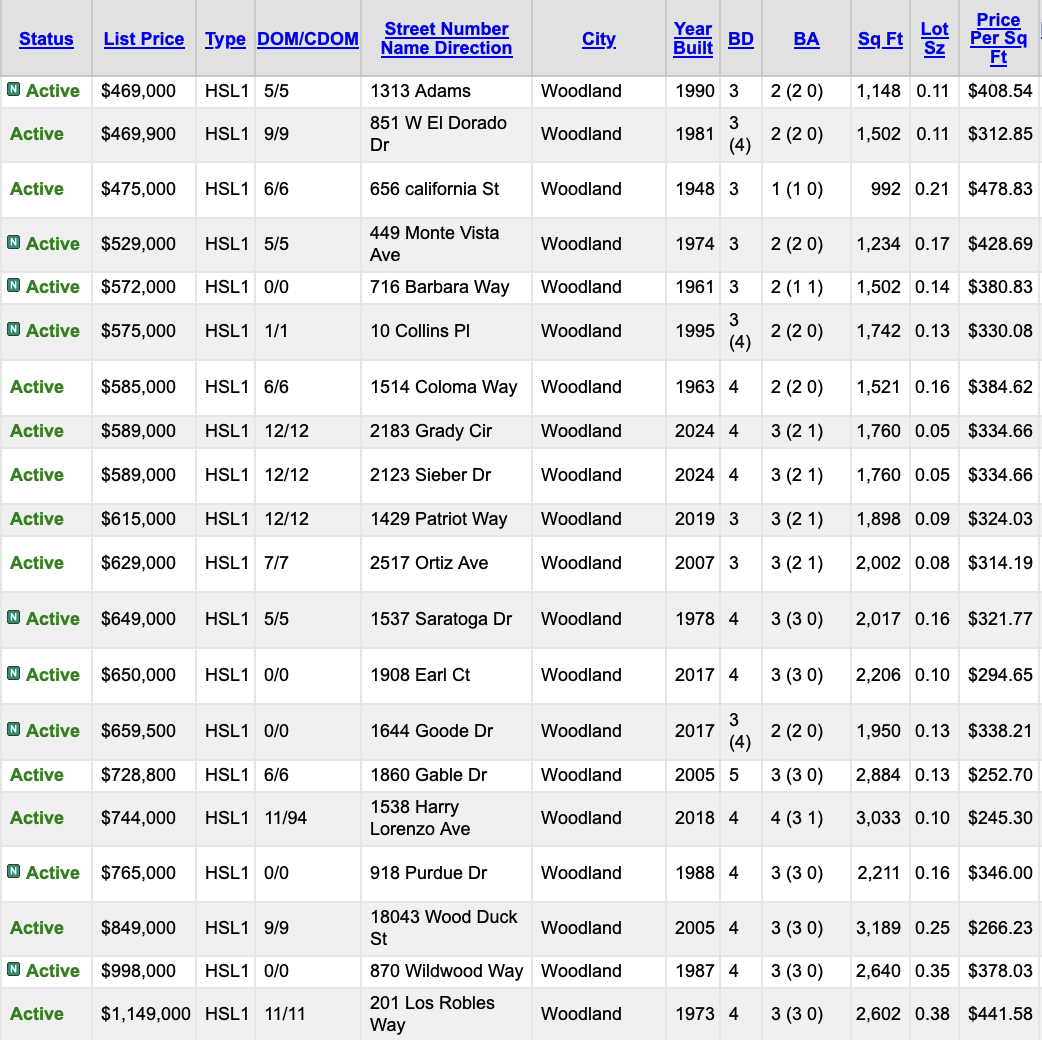Image resolution: width=1042 pixels, height=1040 pixels.
Task: Click the New icon for 870 Wildwood Way
Action: click(x=13, y=970)
